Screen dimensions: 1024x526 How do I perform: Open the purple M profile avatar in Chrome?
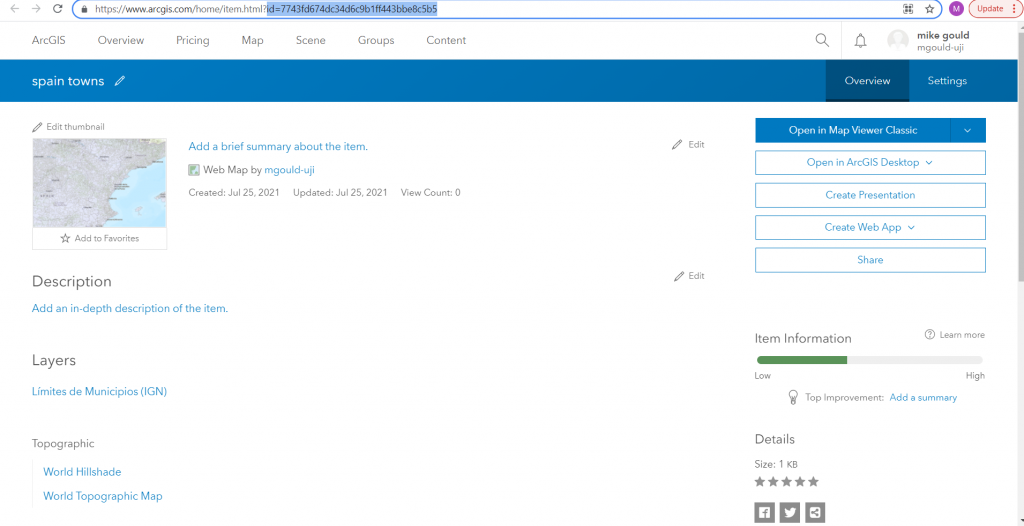click(x=956, y=9)
